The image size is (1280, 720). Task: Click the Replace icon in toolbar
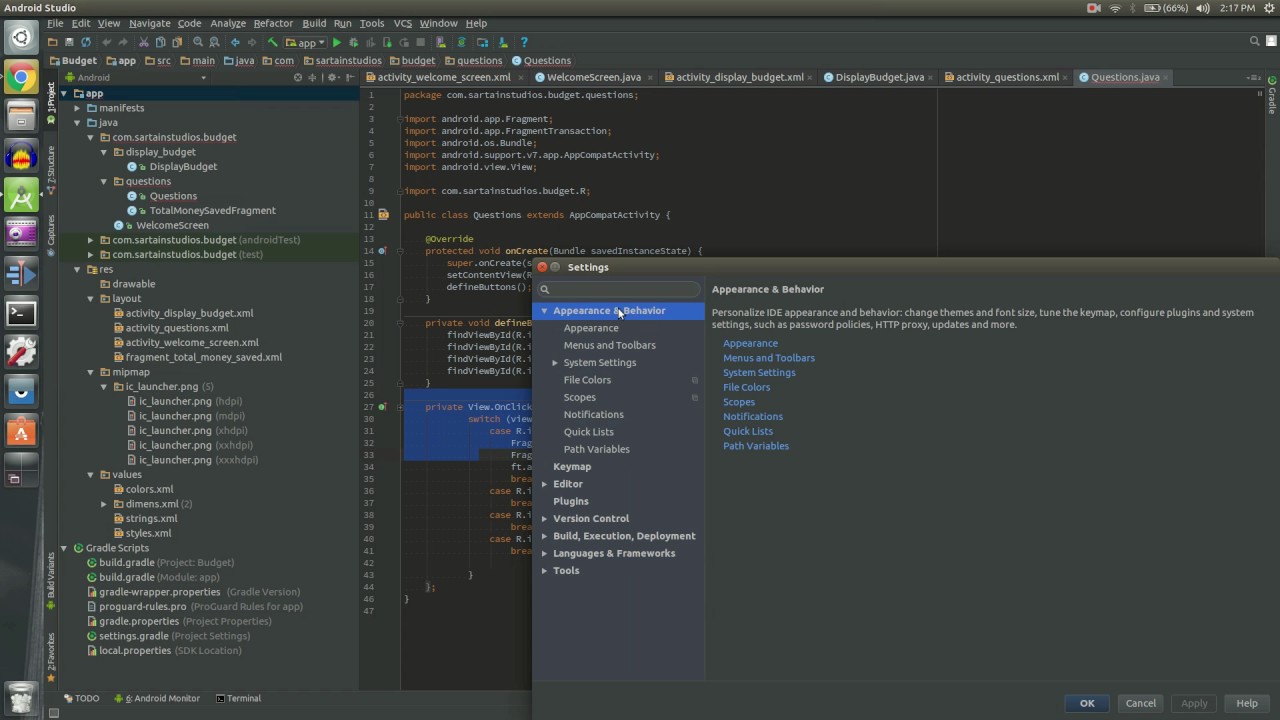pos(214,42)
